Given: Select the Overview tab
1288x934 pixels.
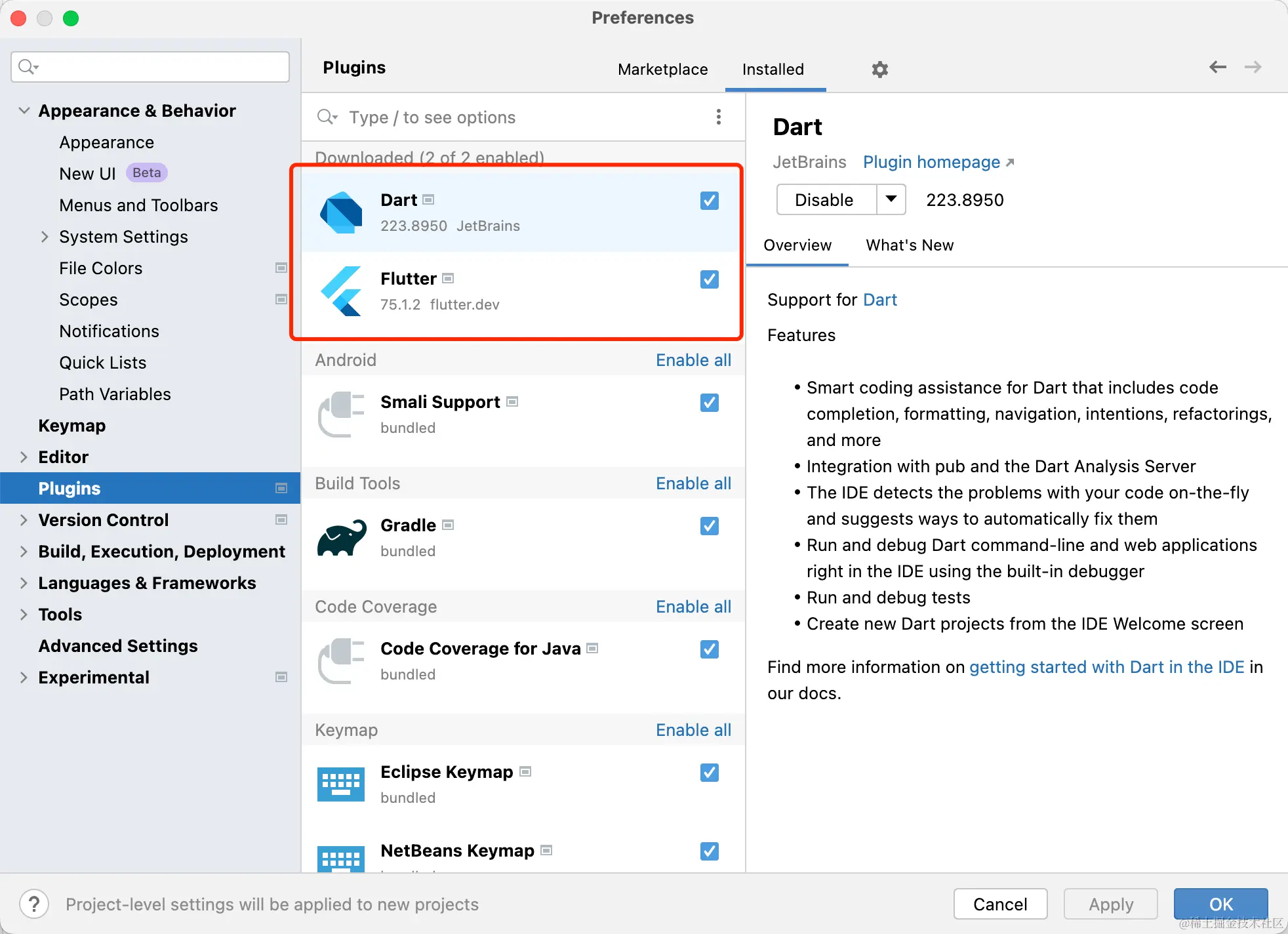Looking at the screenshot, I should pos(797,245).
